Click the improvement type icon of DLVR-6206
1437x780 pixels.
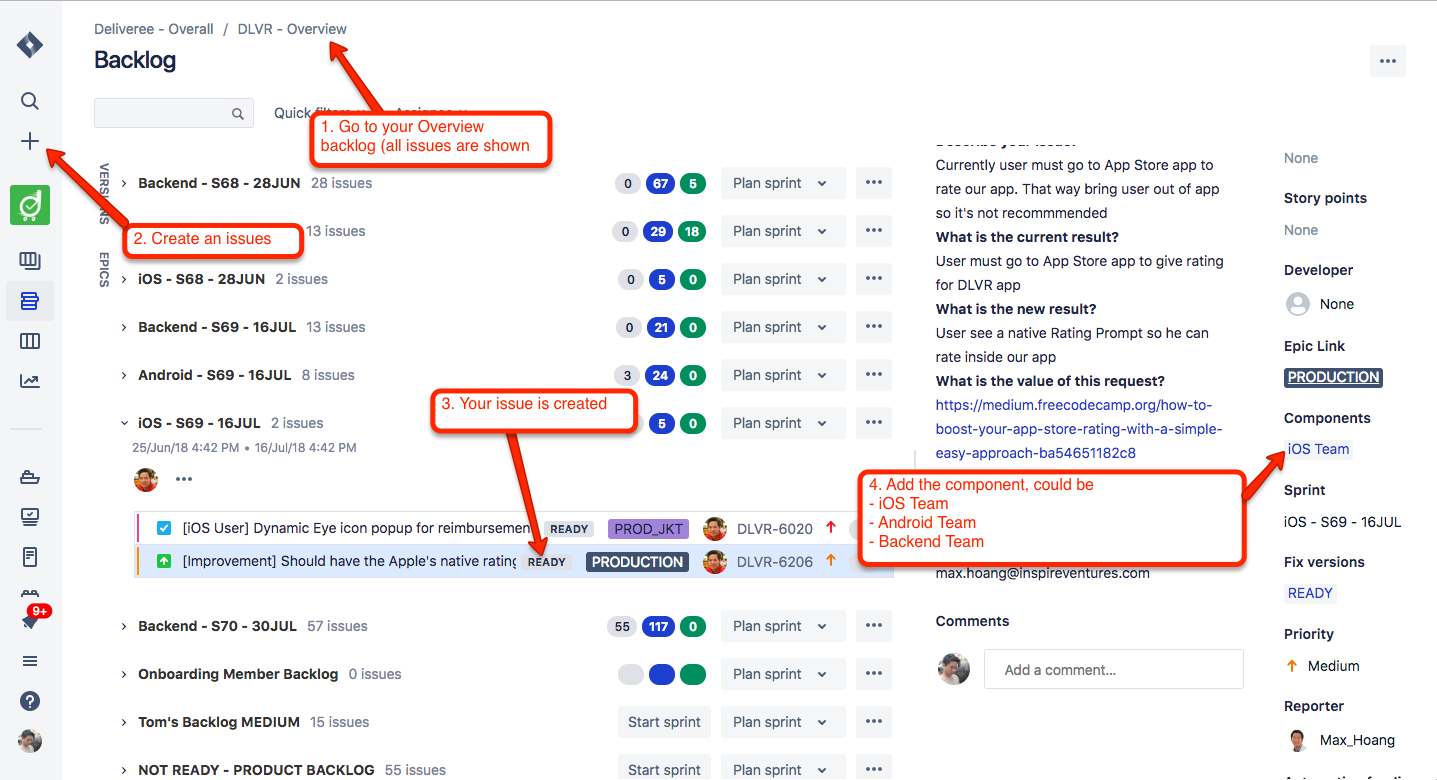point(164,562)
